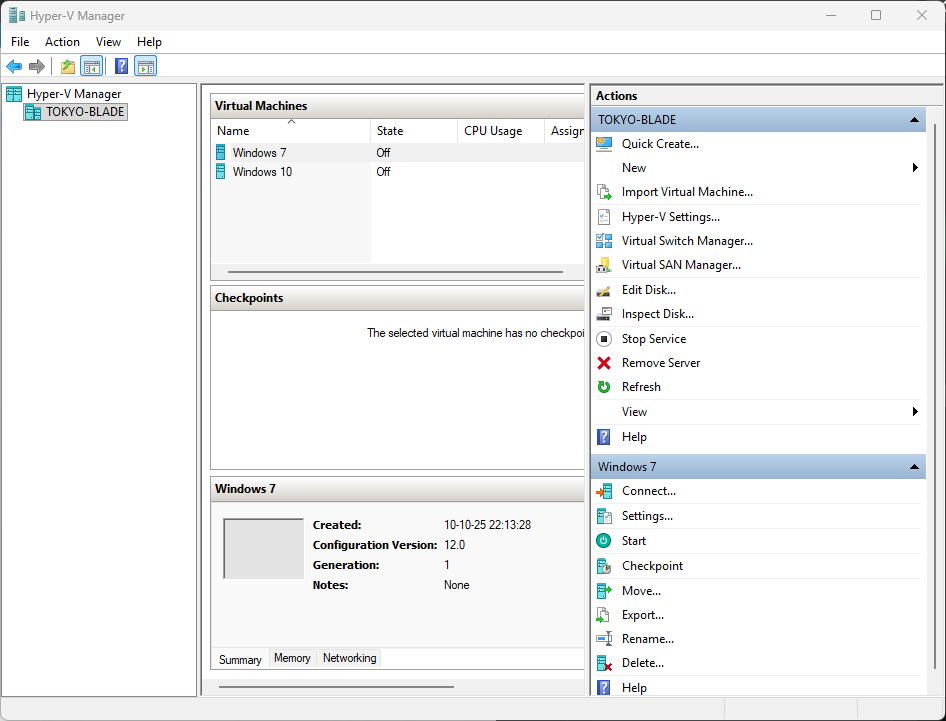This screenshot has height=721, width=946.
Task: Click the Checkpoint icon
Action: (x=604, y=566)
